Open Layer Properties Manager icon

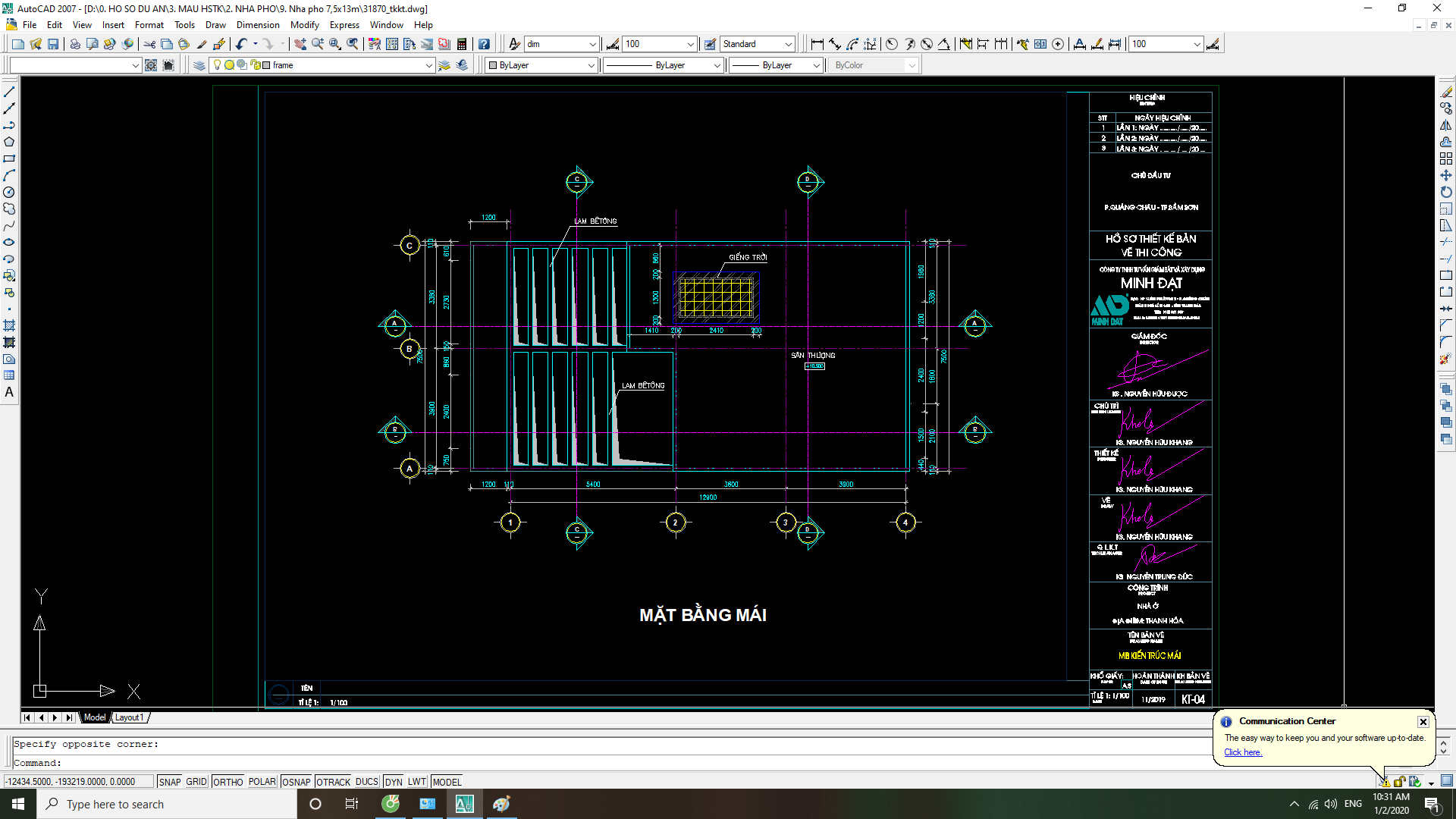pyautogui.click(x=199, y=65)
